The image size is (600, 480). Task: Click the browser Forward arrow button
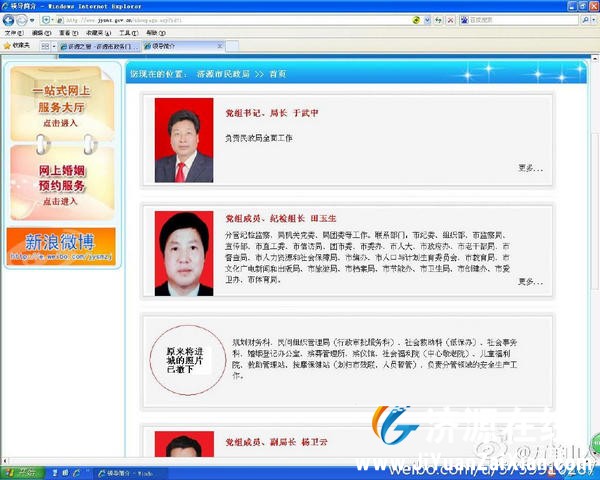click(22, 20)
